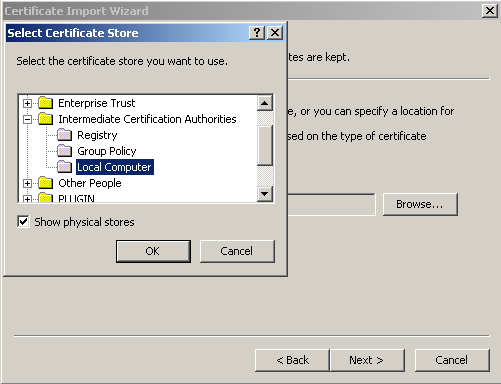The image size is (501, 384).
Task: Click the question mark help icon
Action: coord(257,33)
